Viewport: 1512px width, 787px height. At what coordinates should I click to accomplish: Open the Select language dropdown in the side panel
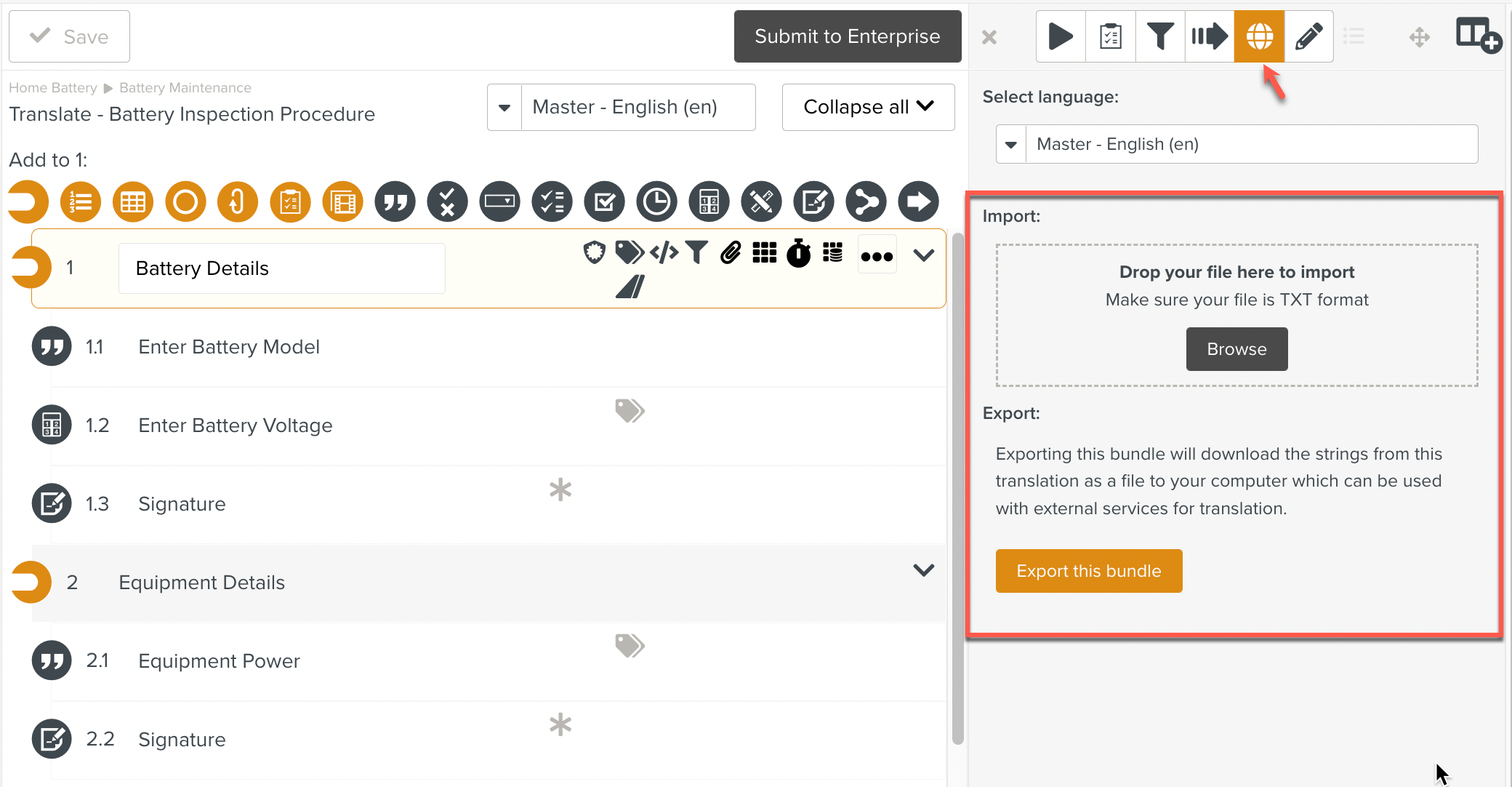click(1011, 144)
